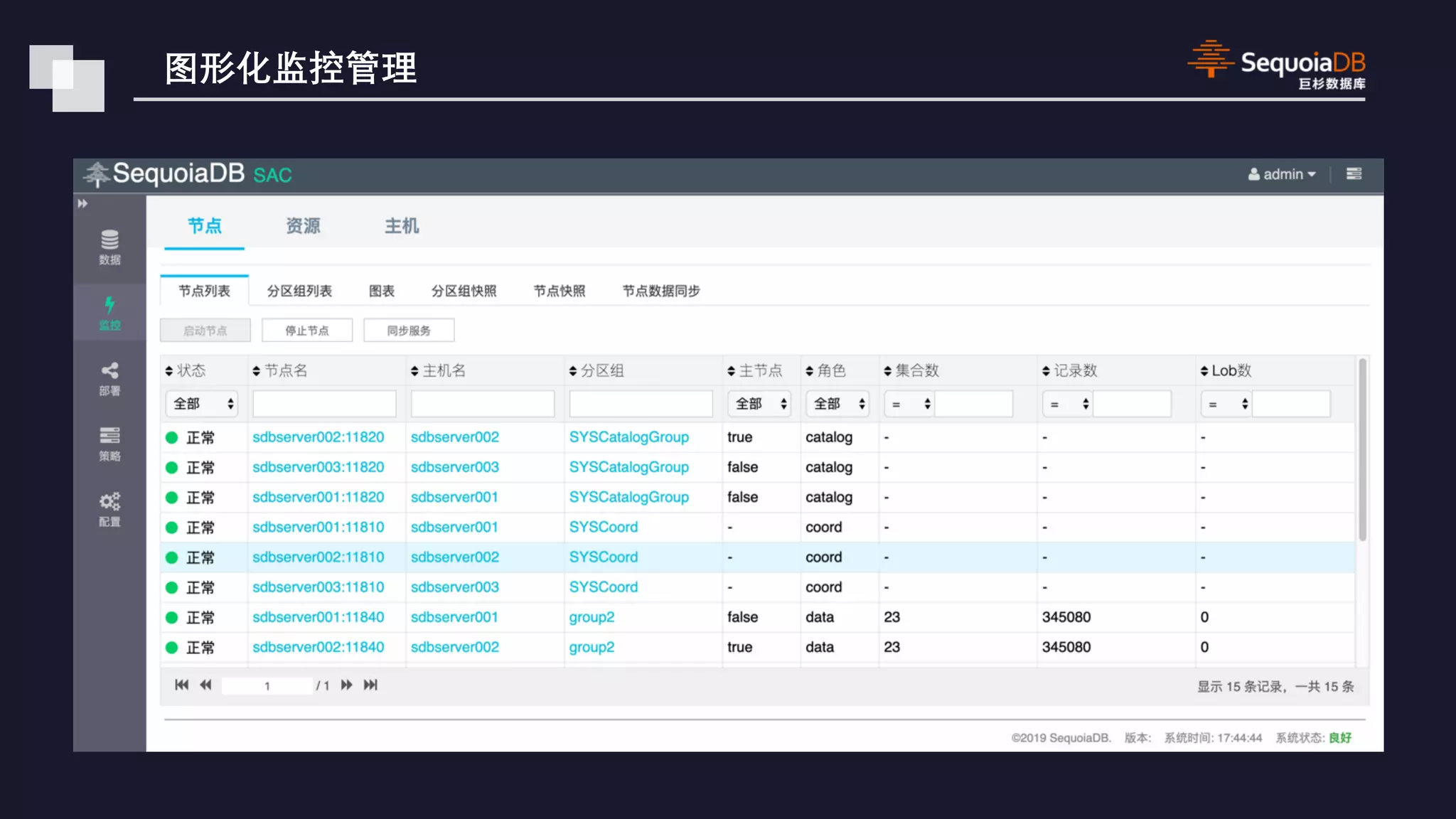
Task: Switch to the 分区组列表 sub-tab
Action: pos(299,291)
